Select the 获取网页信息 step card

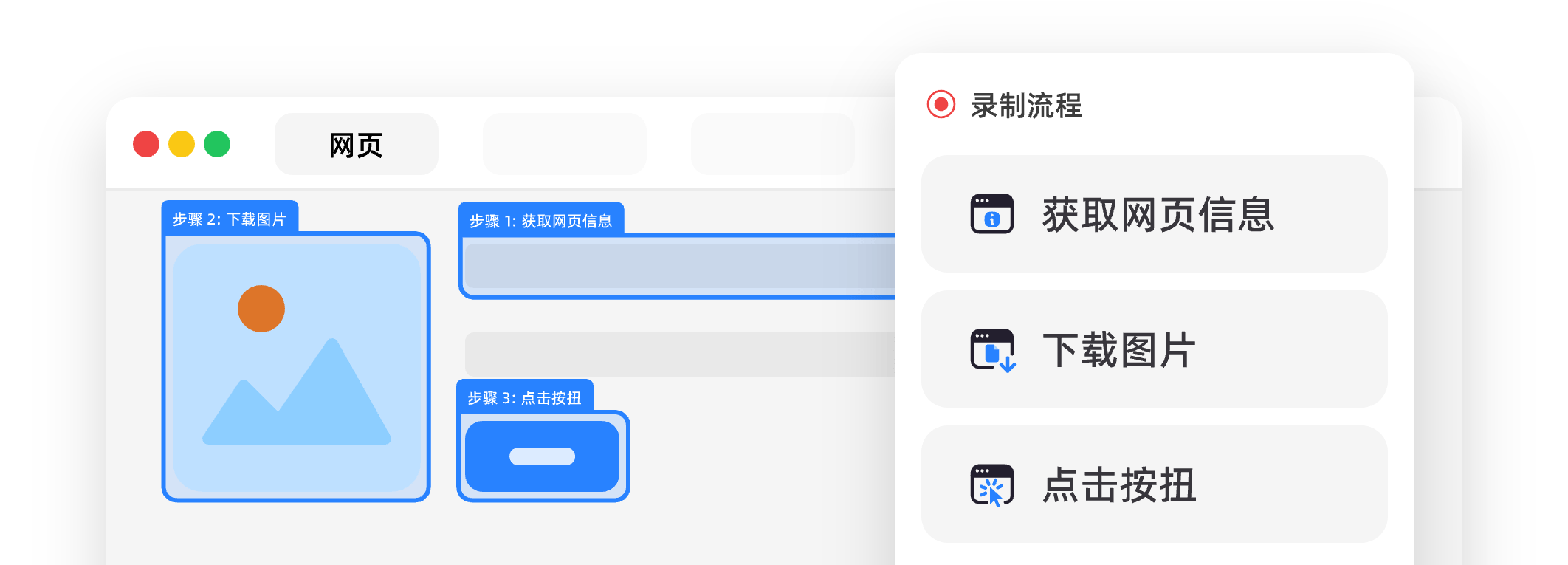(1154, 214)
